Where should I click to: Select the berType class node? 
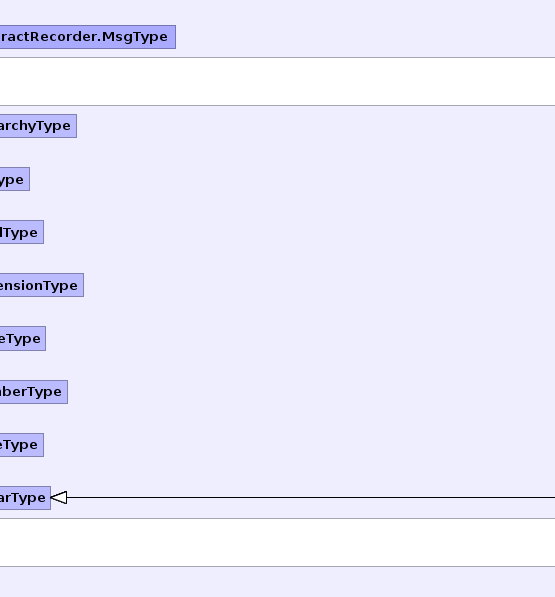pyautogui.click(x=33, y=391)
